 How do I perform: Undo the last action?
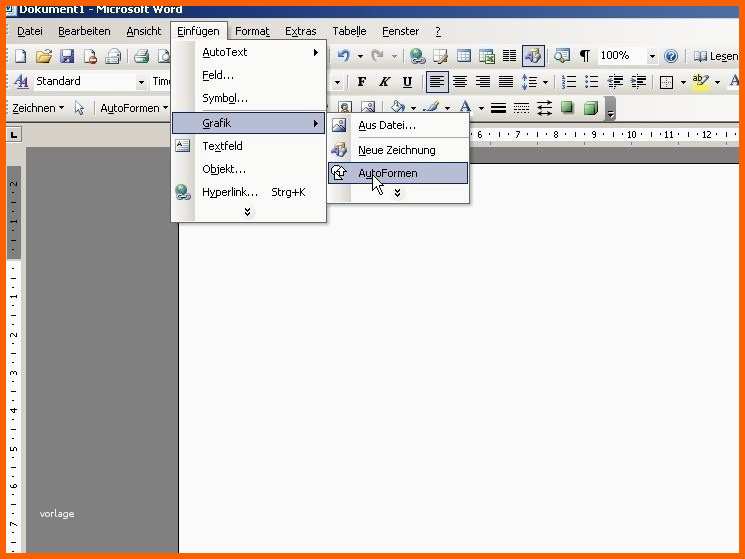[344, 56]
